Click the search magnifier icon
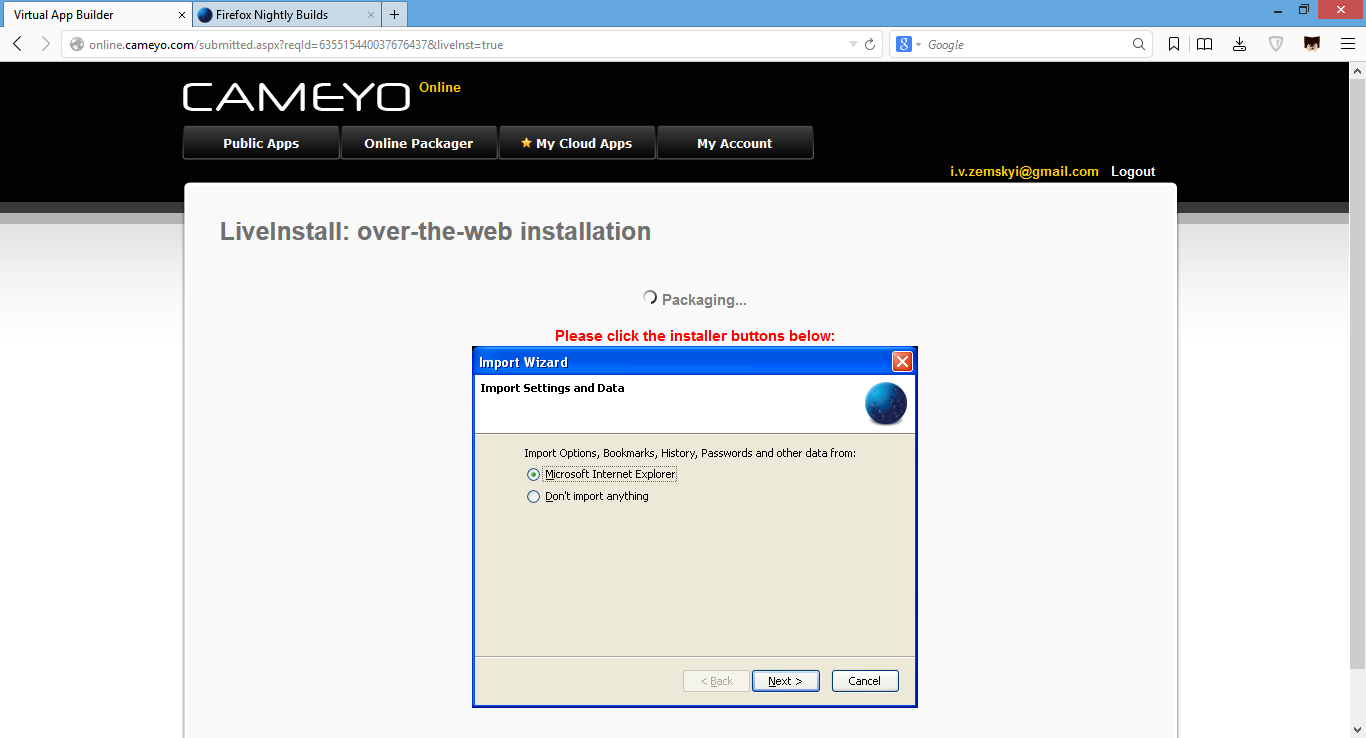This screenshot has width=1366, height=738. [x=1139, y=44]
